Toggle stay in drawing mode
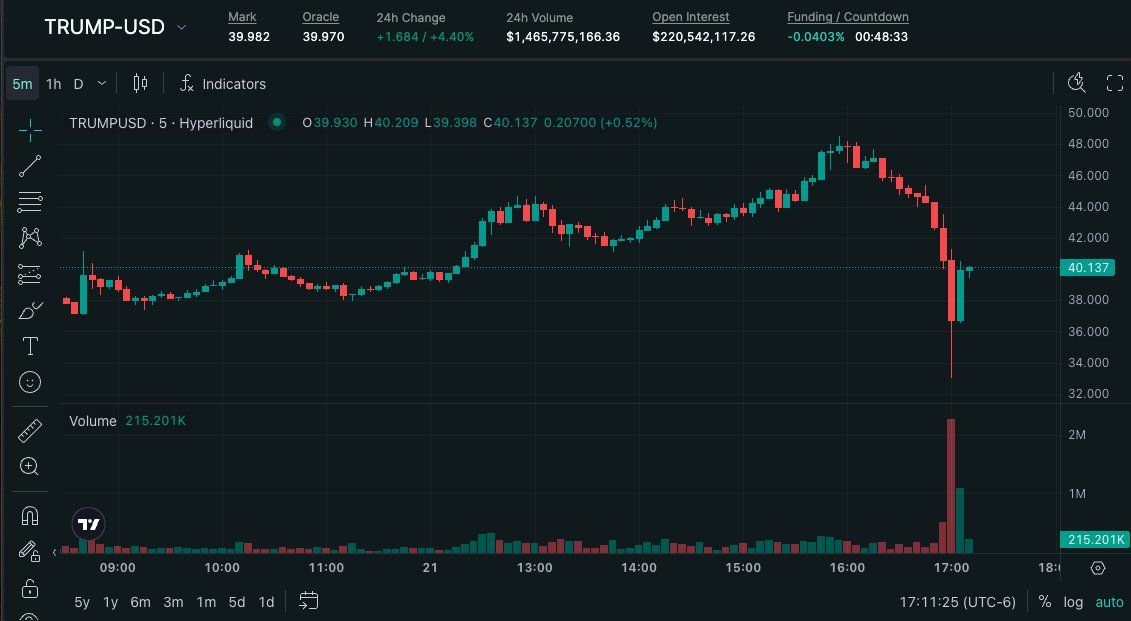Screen dimensions: 1131x621 coord(30,552)
